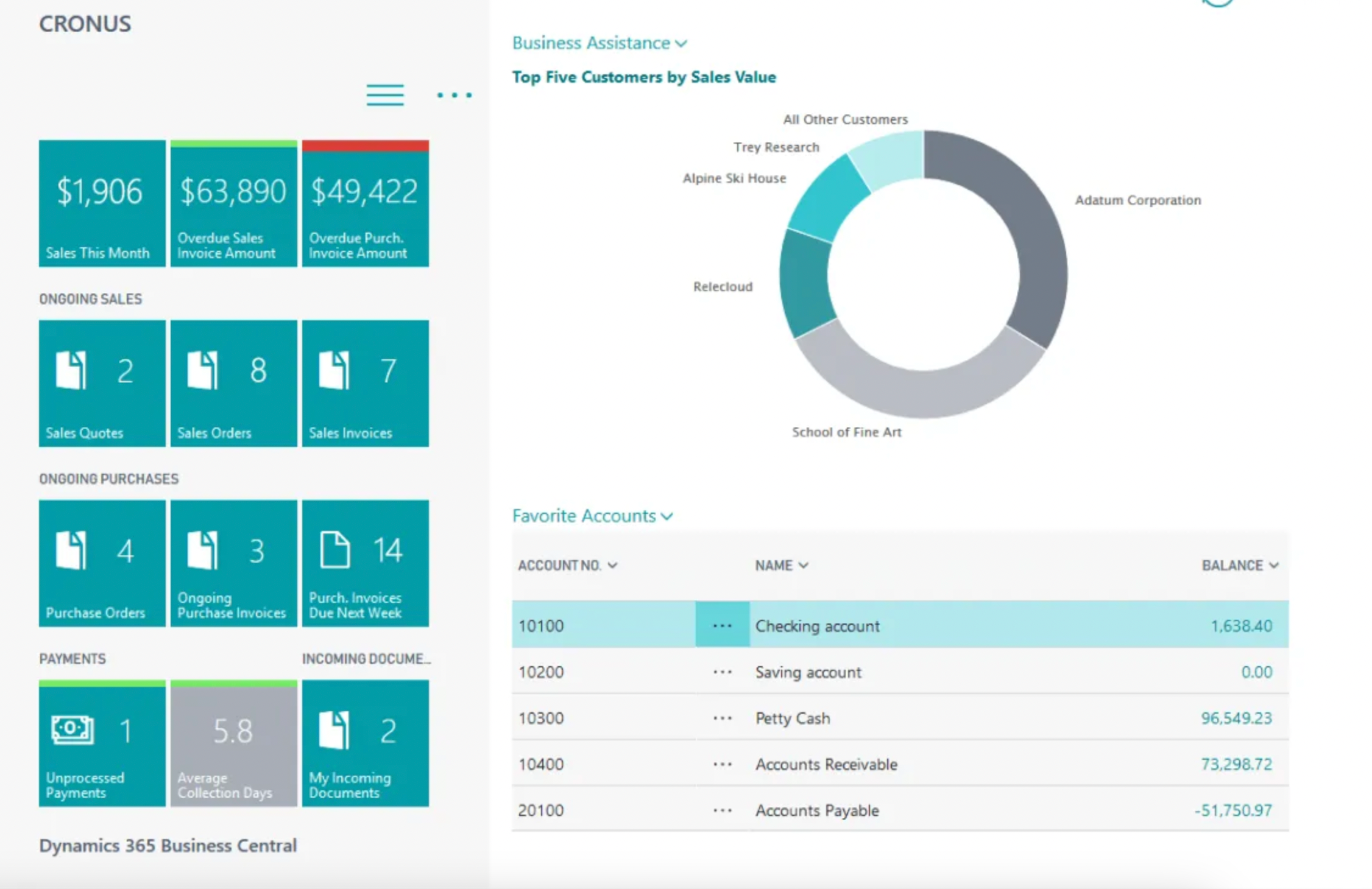The height and width of the screenshot is (889, 1372).
Task: Open the ellipsis menu on Petty Cash row
Action: click(722, 718)
